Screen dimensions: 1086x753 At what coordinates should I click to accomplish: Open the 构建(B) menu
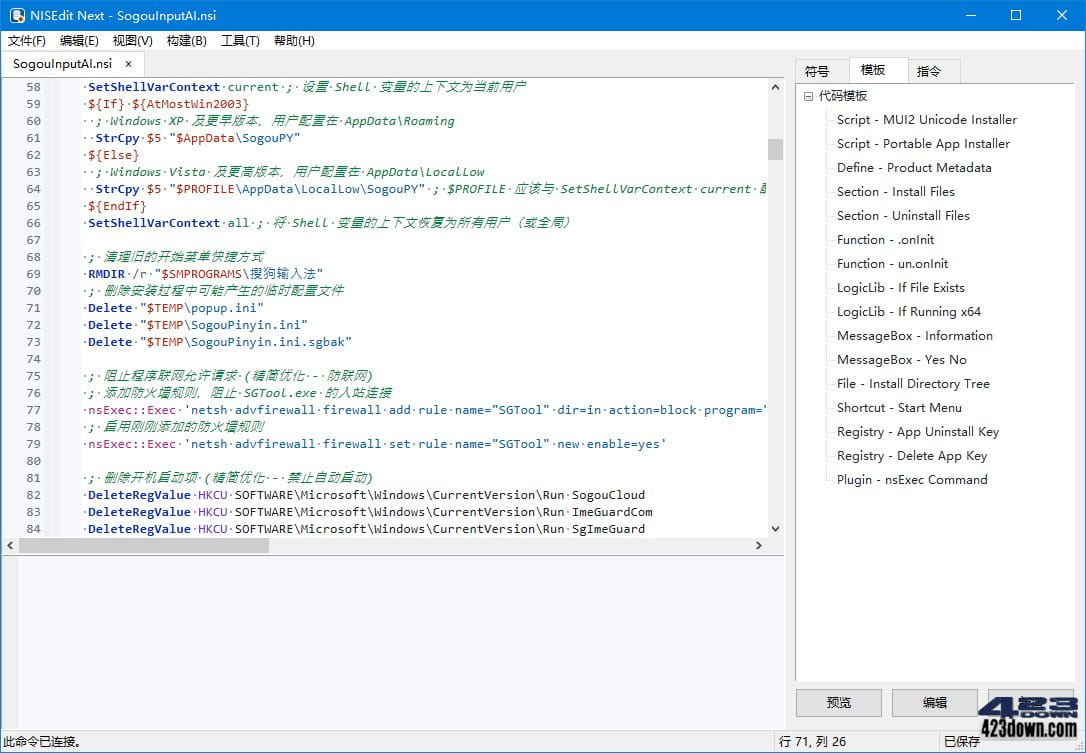coord(186,41)
